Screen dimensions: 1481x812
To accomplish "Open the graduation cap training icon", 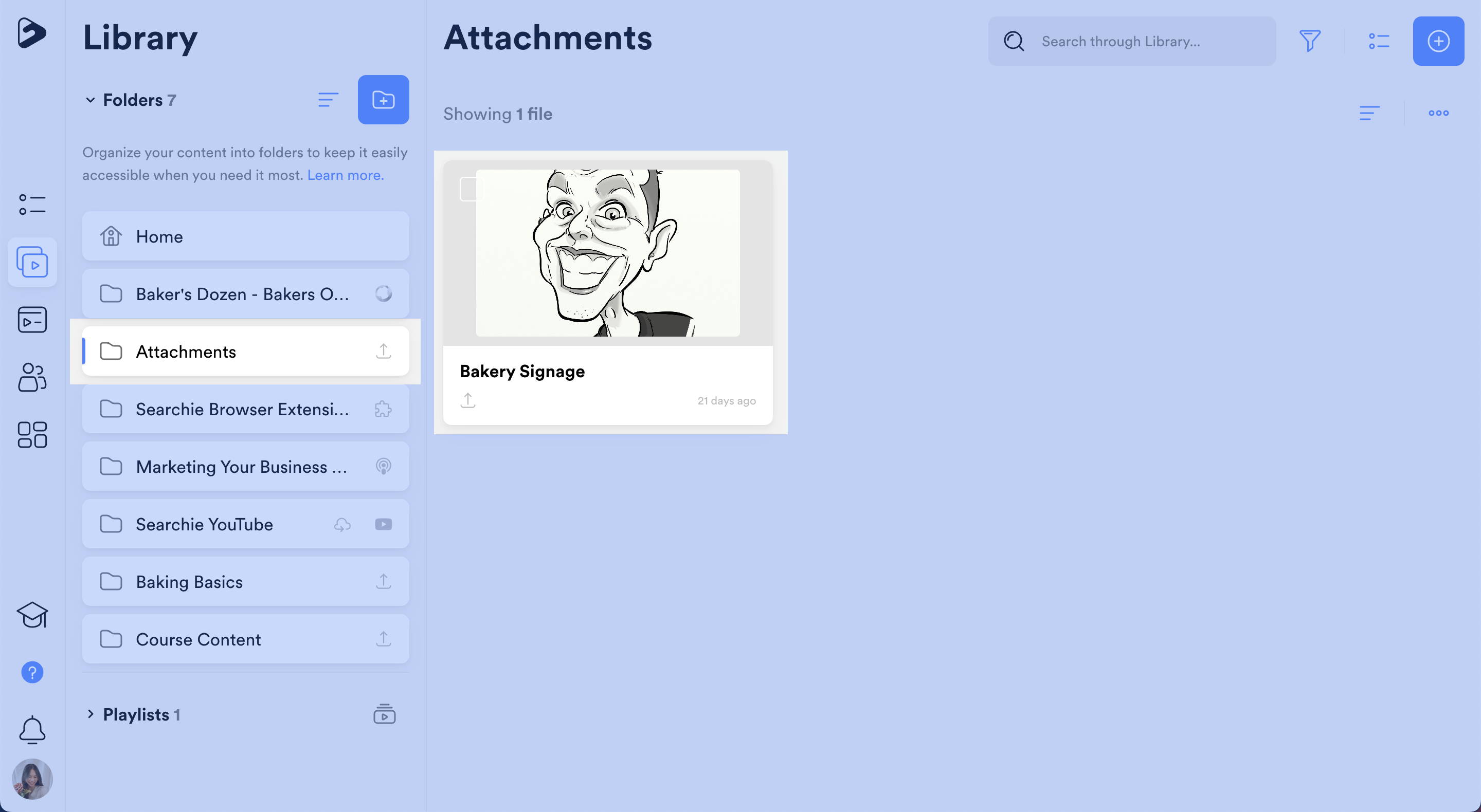I will coord(32,615).
